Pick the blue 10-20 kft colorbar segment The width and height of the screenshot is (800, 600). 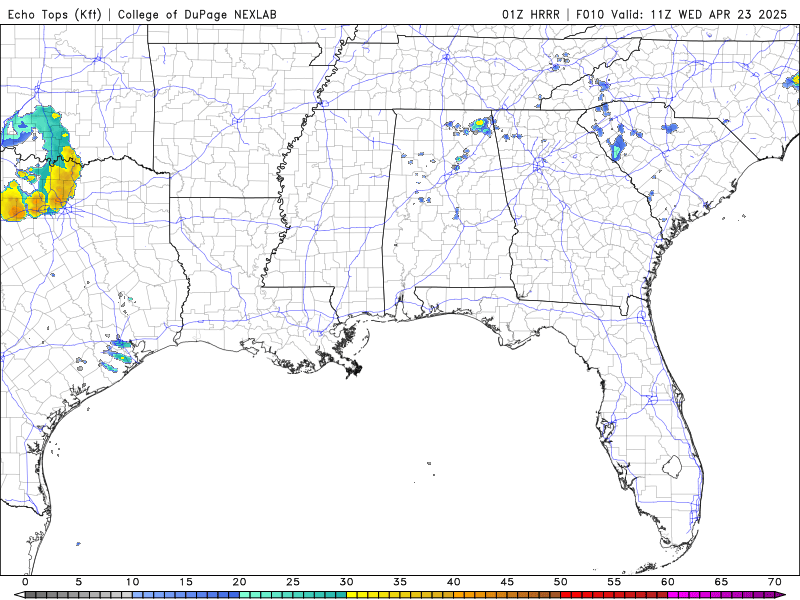[186, 595]
